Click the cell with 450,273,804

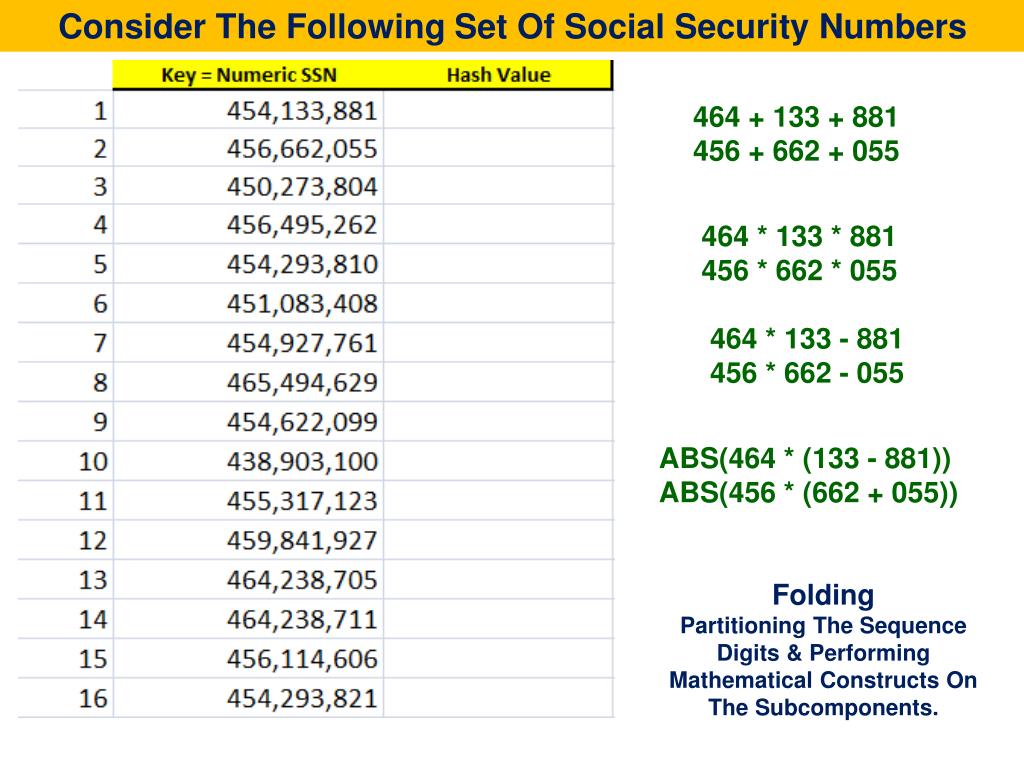248,186
